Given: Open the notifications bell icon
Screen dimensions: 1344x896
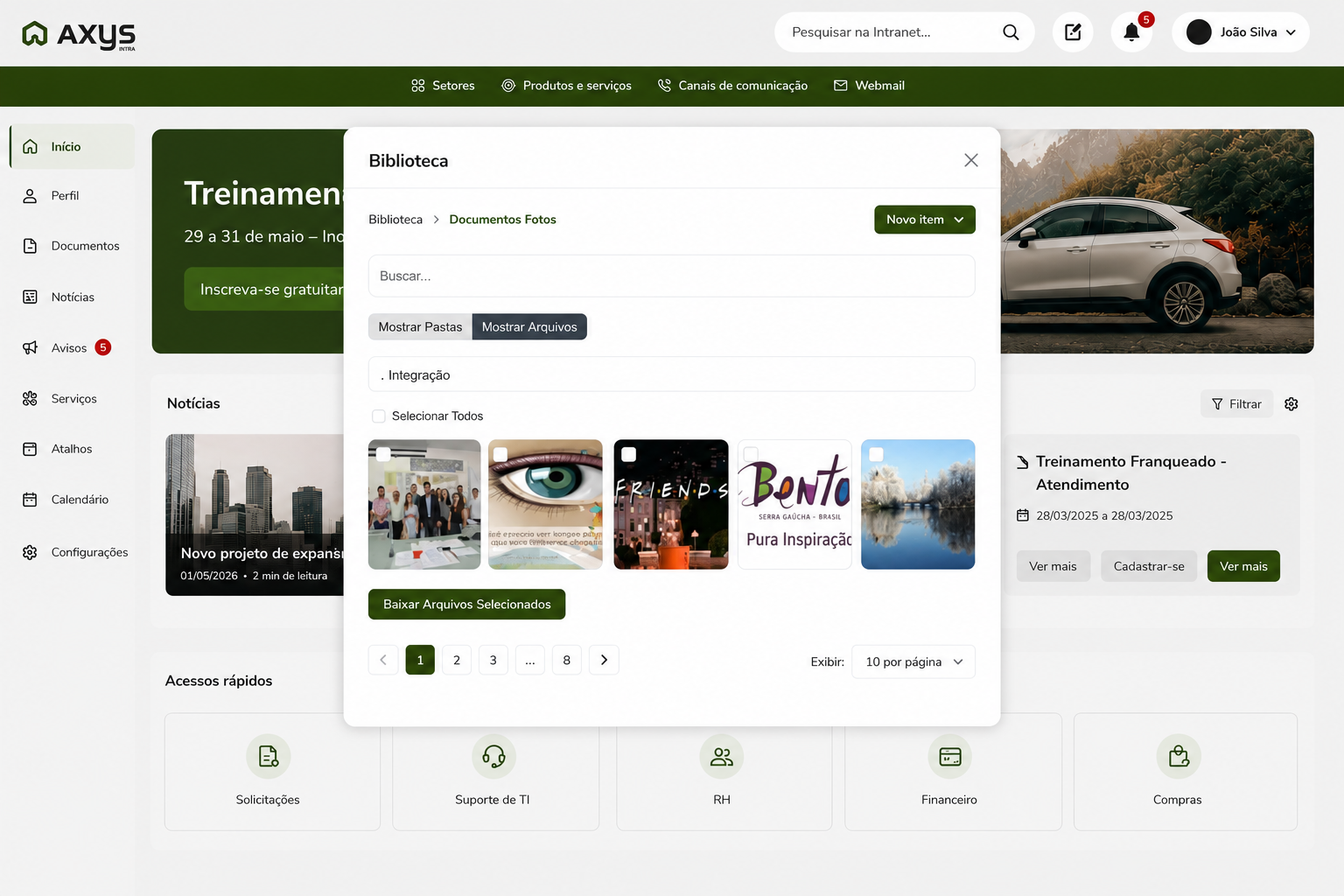Looking at the screenshot, I should [1131, 32].
